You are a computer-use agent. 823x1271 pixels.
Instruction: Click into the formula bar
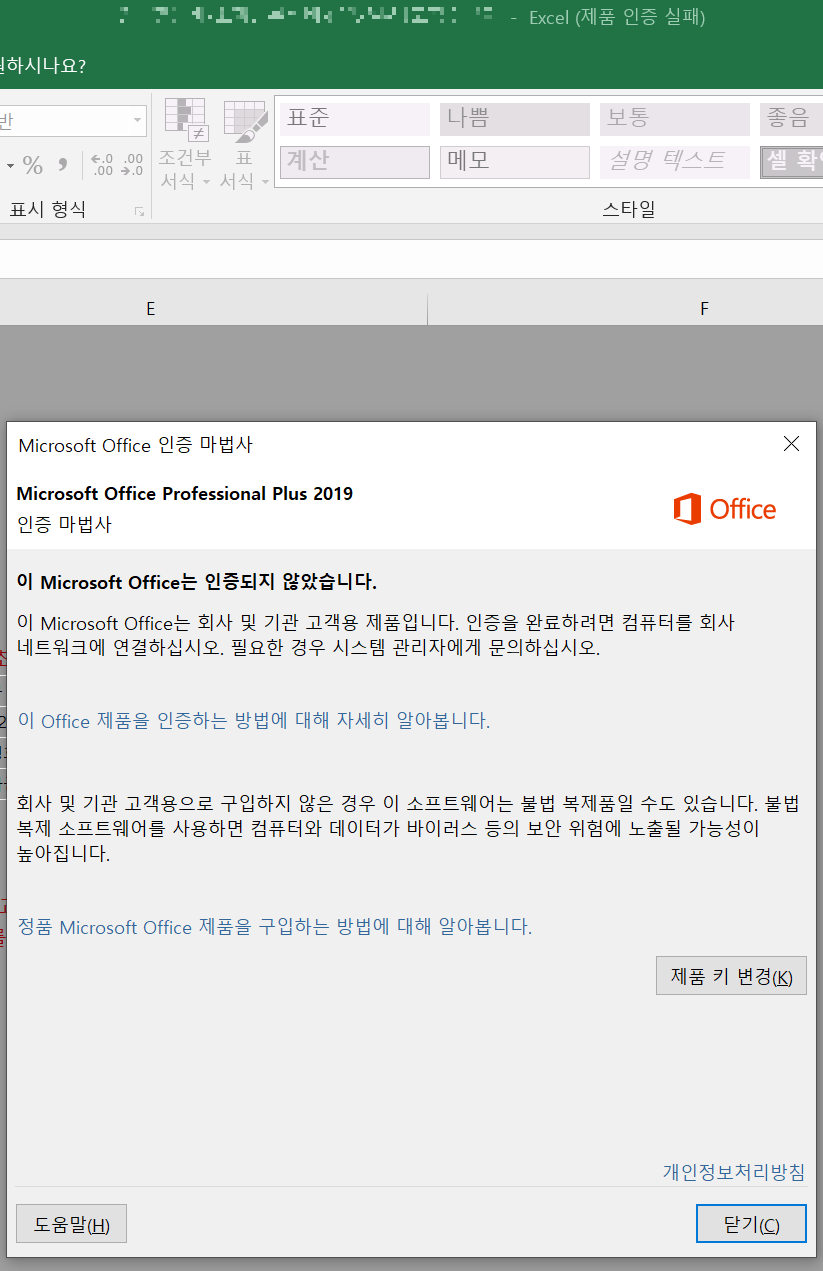[411, 258]
